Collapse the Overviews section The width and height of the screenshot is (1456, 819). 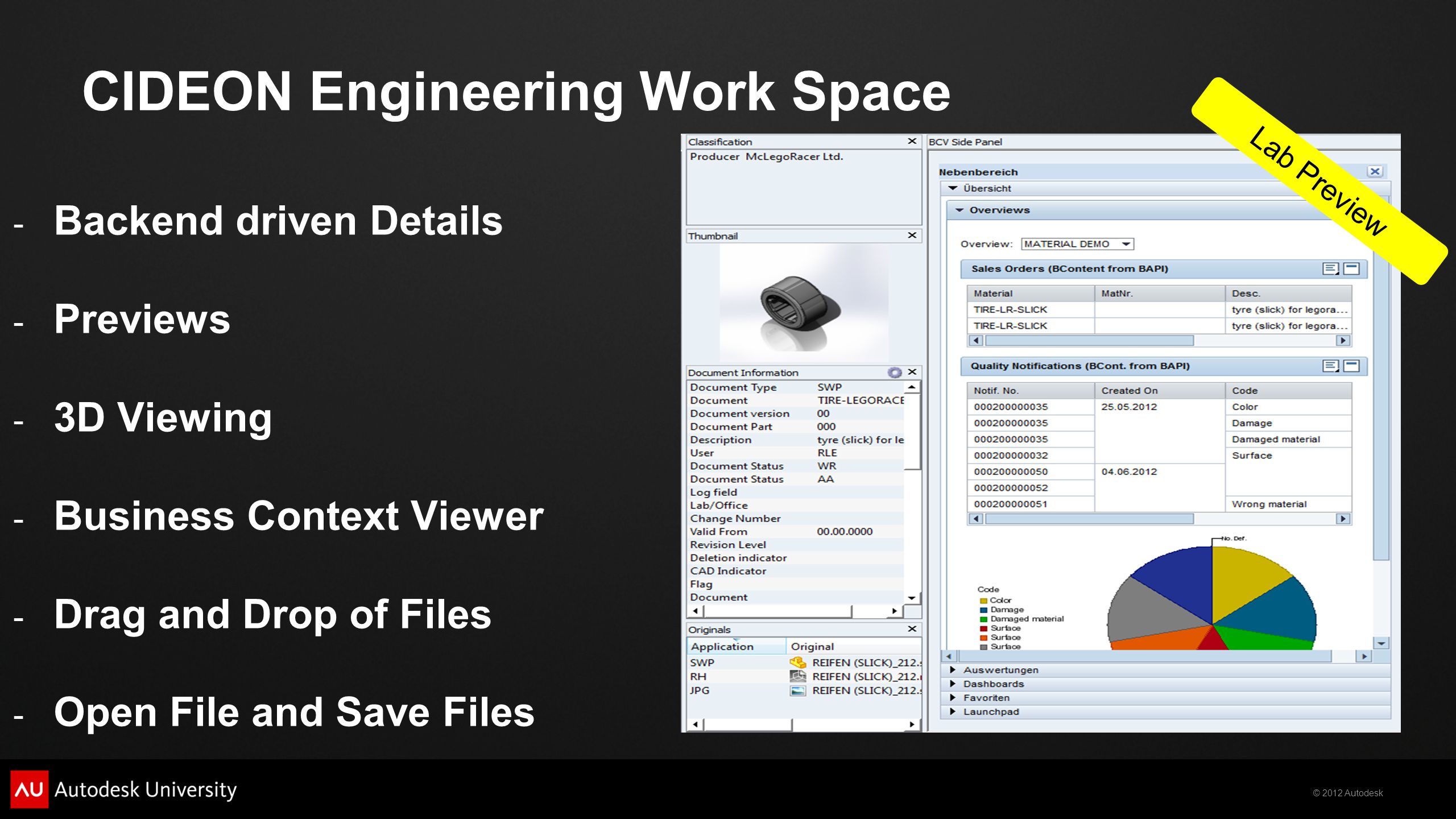(x=959, y=210)
